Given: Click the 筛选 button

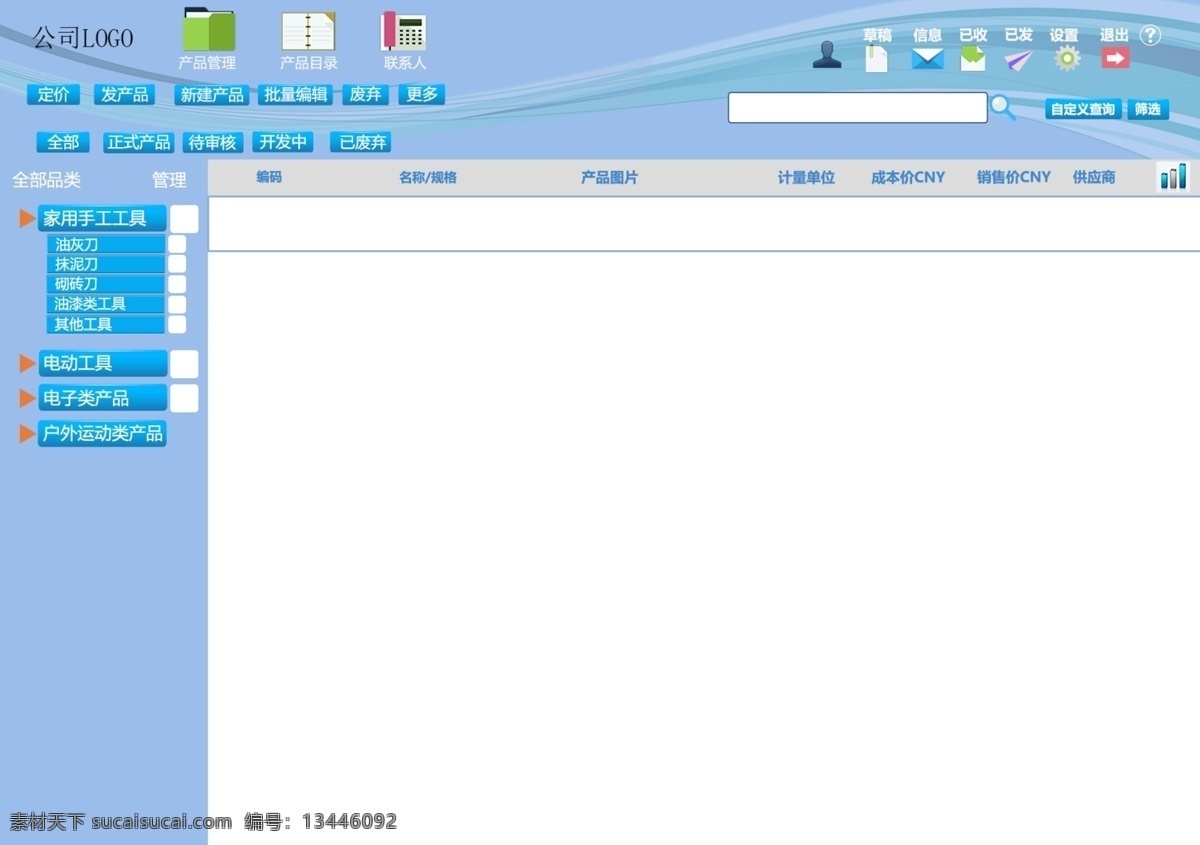Looking at the screenshot, I should 1148,109.
